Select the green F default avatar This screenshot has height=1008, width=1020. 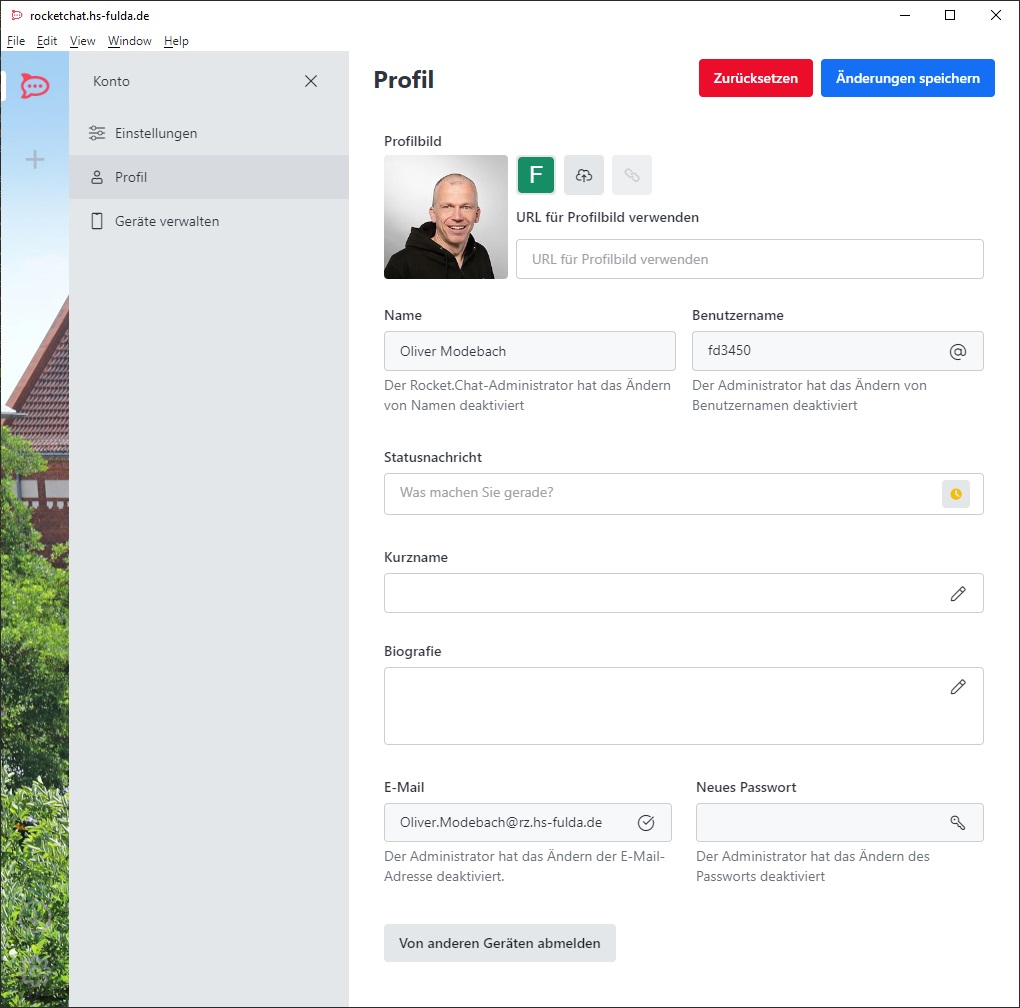536,175
